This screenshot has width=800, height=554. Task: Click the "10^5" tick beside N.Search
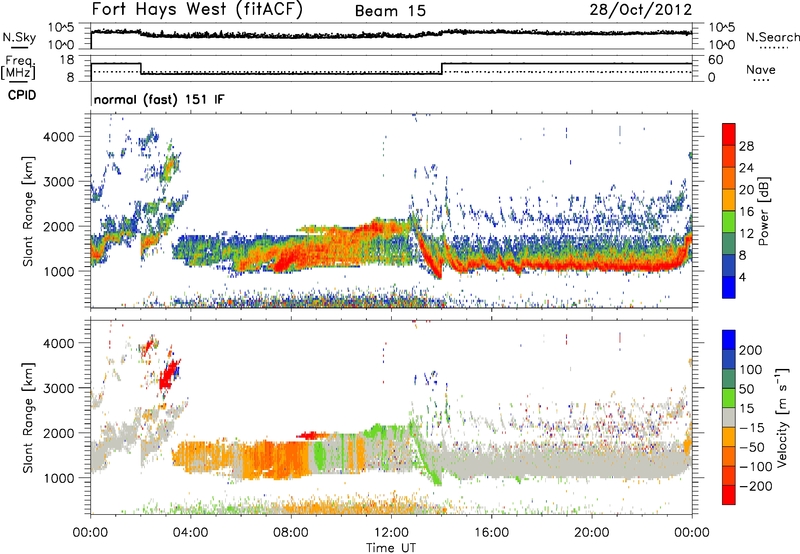pos(722,27)
